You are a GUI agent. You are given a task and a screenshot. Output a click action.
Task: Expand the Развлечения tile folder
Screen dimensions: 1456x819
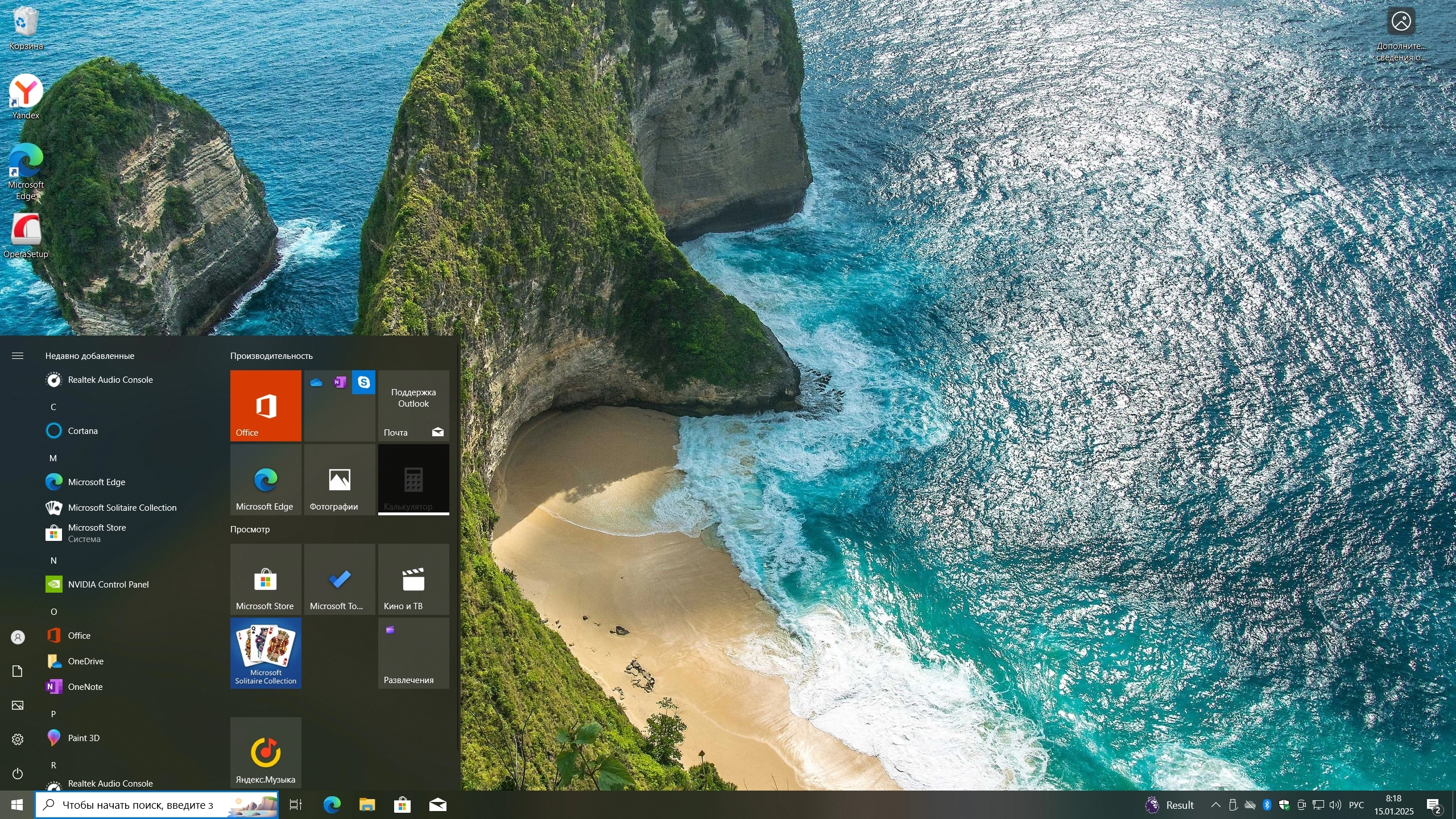pos(413,653)
